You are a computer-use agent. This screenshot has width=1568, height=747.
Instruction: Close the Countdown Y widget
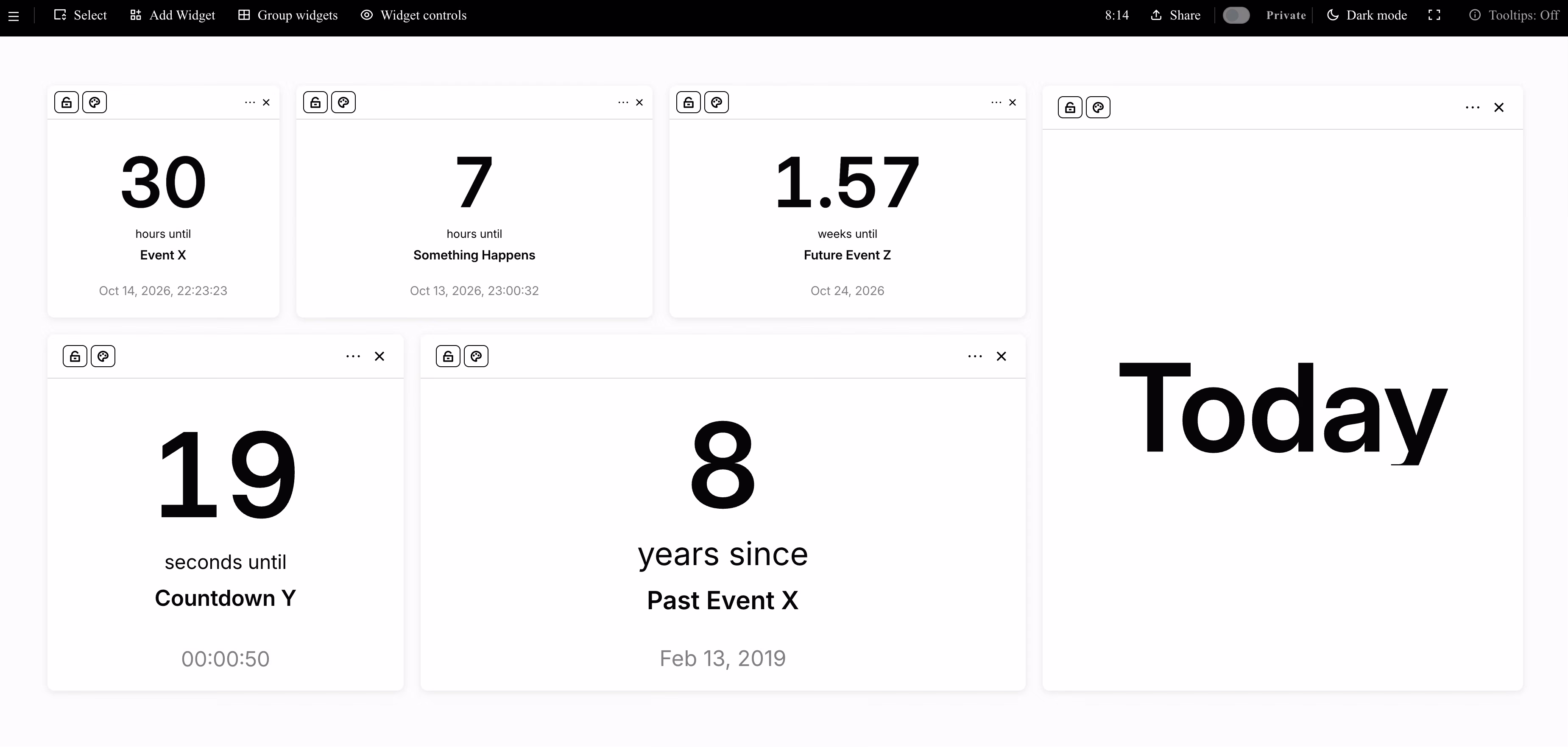pos(379,356)
